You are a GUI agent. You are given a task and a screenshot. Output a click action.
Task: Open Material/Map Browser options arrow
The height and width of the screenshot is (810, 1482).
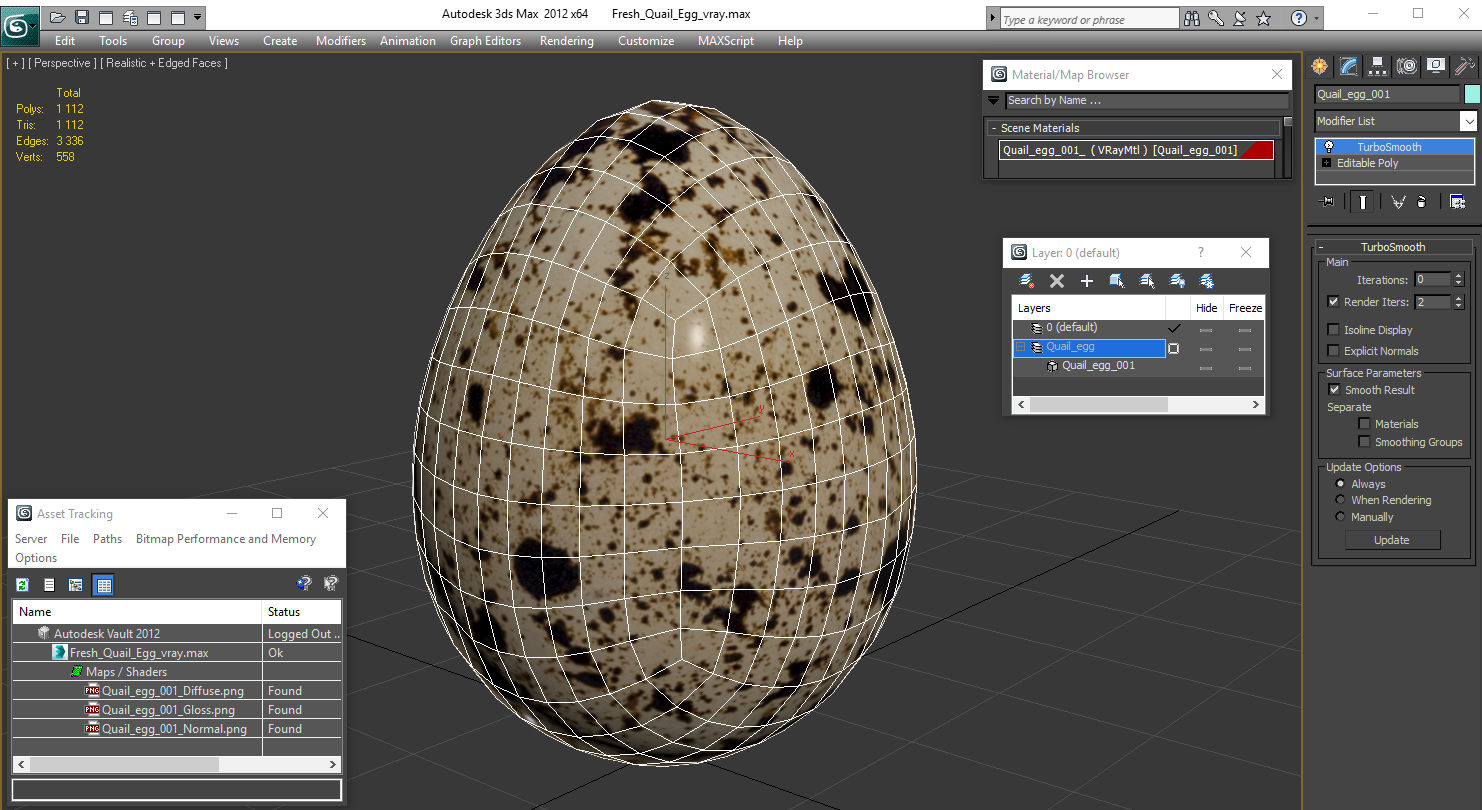[x=993, y=100]
